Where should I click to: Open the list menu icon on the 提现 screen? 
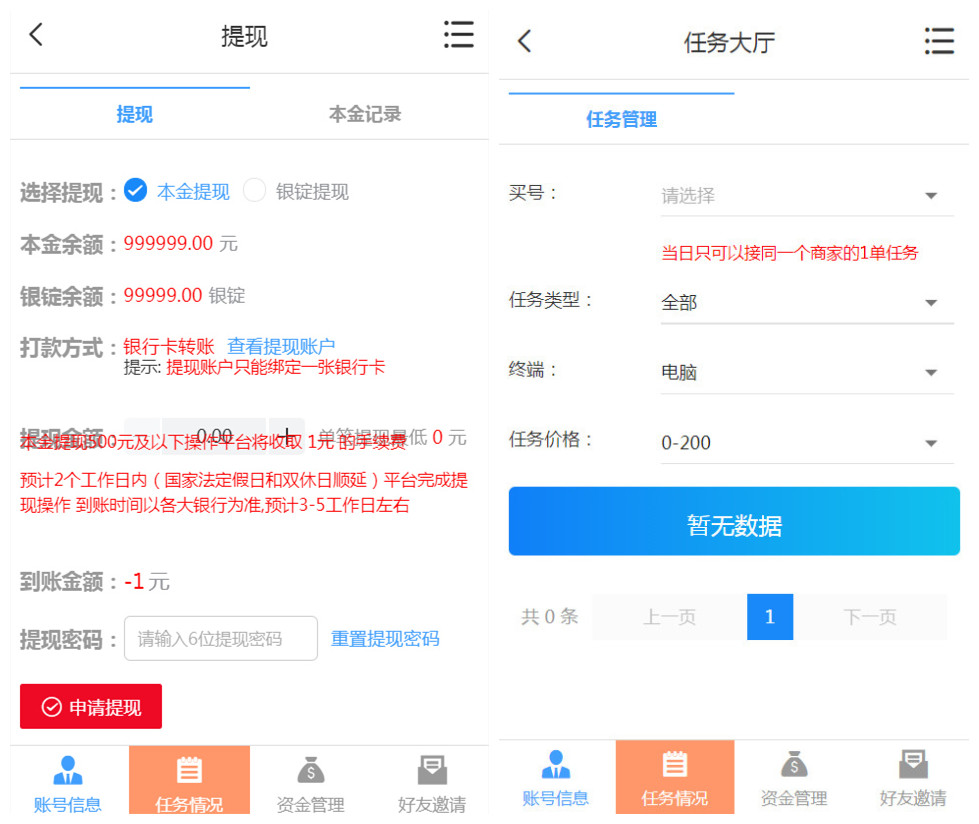pos(458,35)
